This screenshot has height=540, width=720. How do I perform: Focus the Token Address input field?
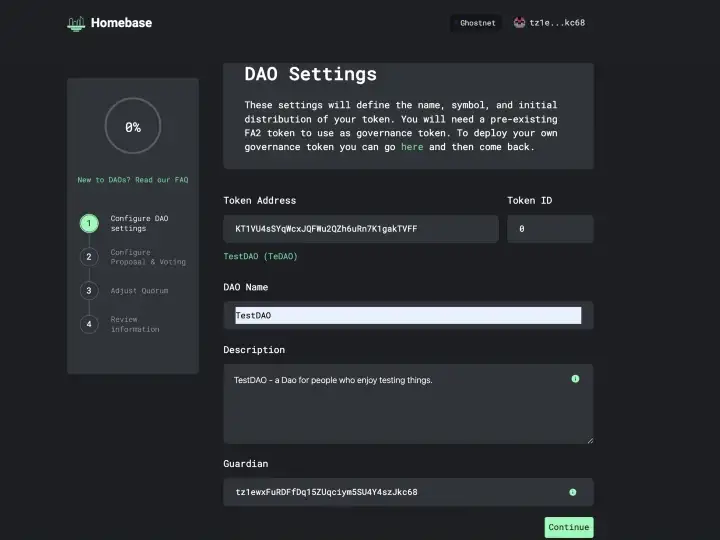pos(360,229)
